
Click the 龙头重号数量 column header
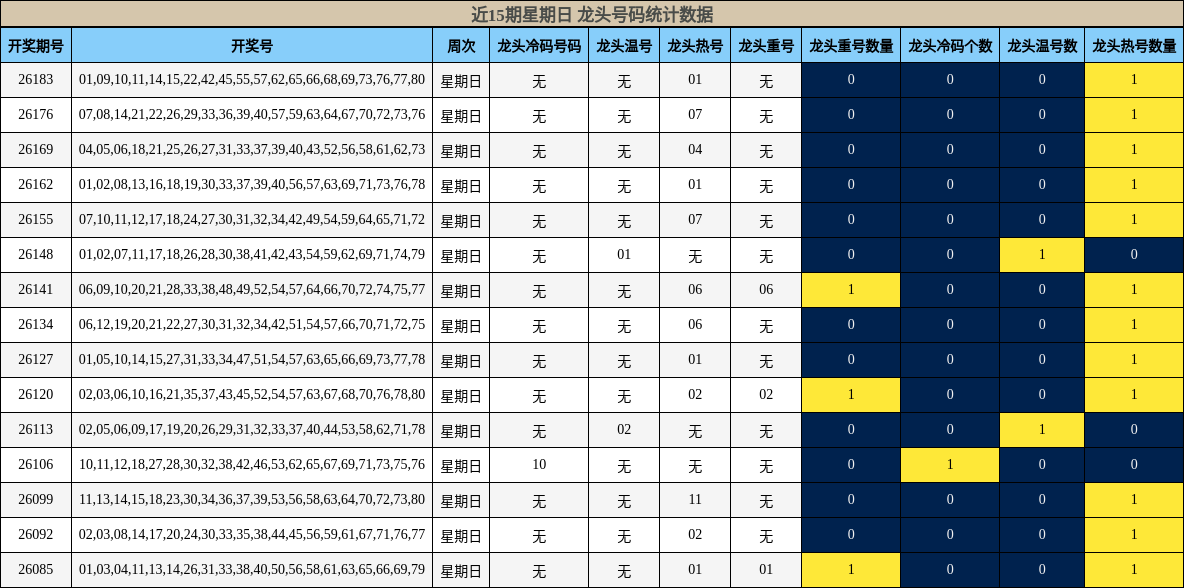[x=851, y=45]
